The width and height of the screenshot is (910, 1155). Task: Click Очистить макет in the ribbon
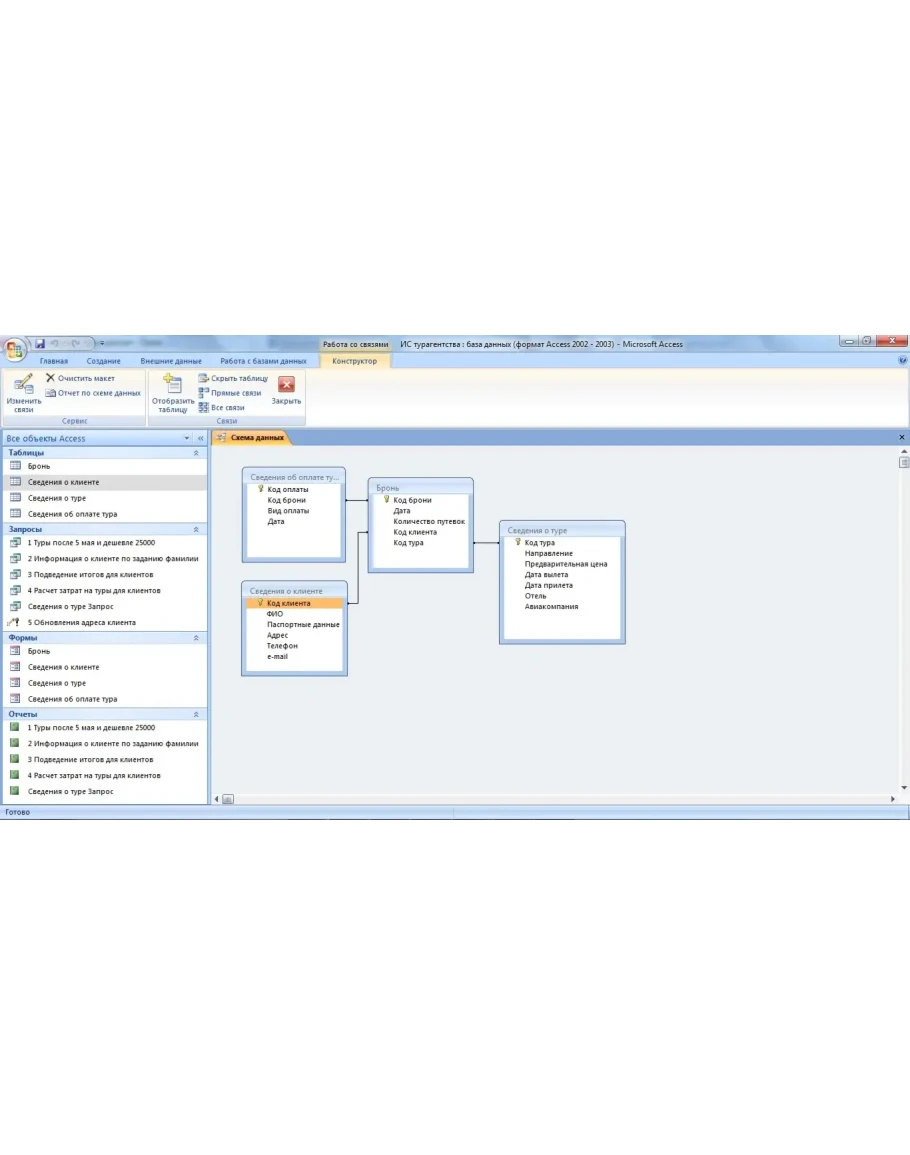[x=85, y=378]
